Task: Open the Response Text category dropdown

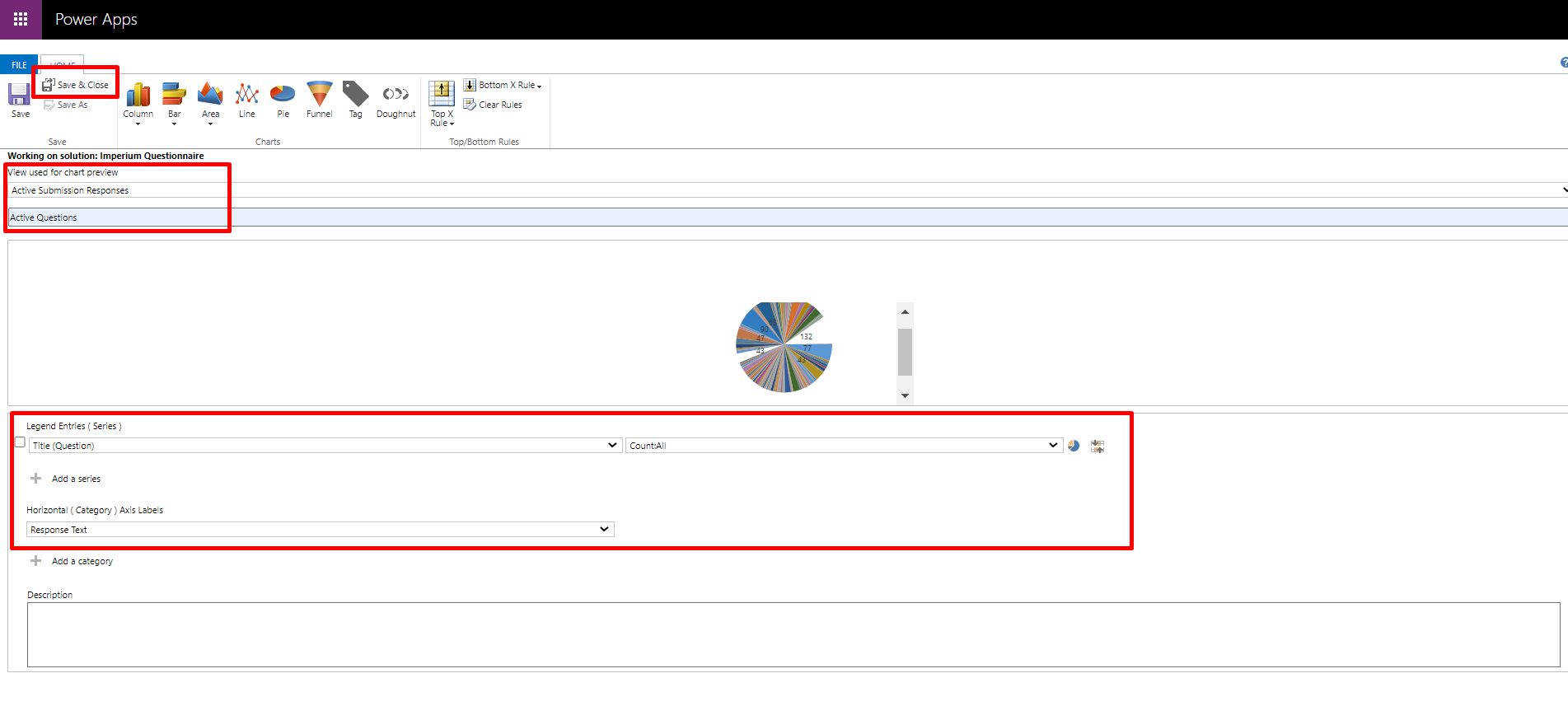Action: pos(321,530)
